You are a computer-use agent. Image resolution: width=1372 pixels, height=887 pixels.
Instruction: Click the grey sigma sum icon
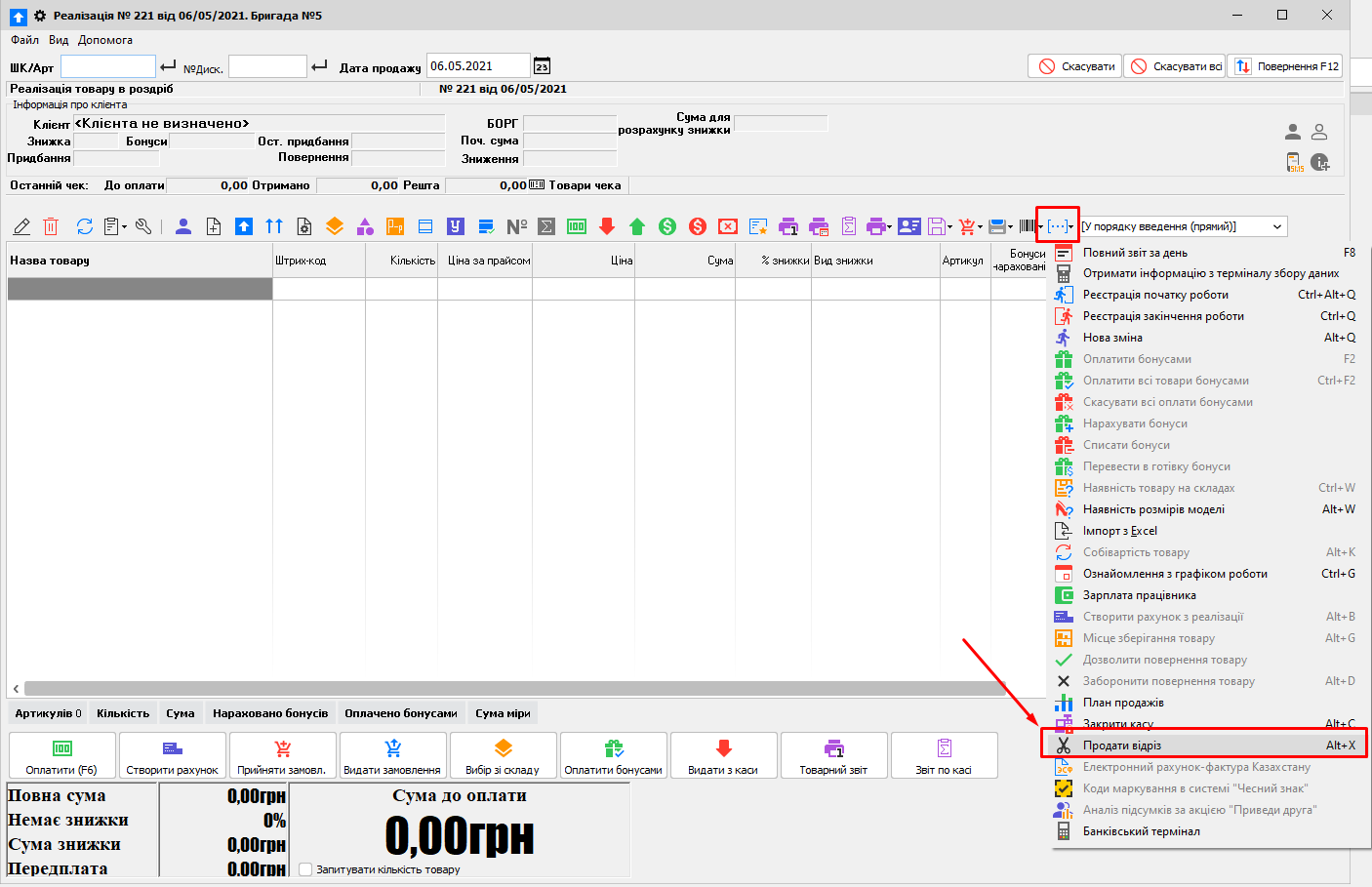[546, 226]
